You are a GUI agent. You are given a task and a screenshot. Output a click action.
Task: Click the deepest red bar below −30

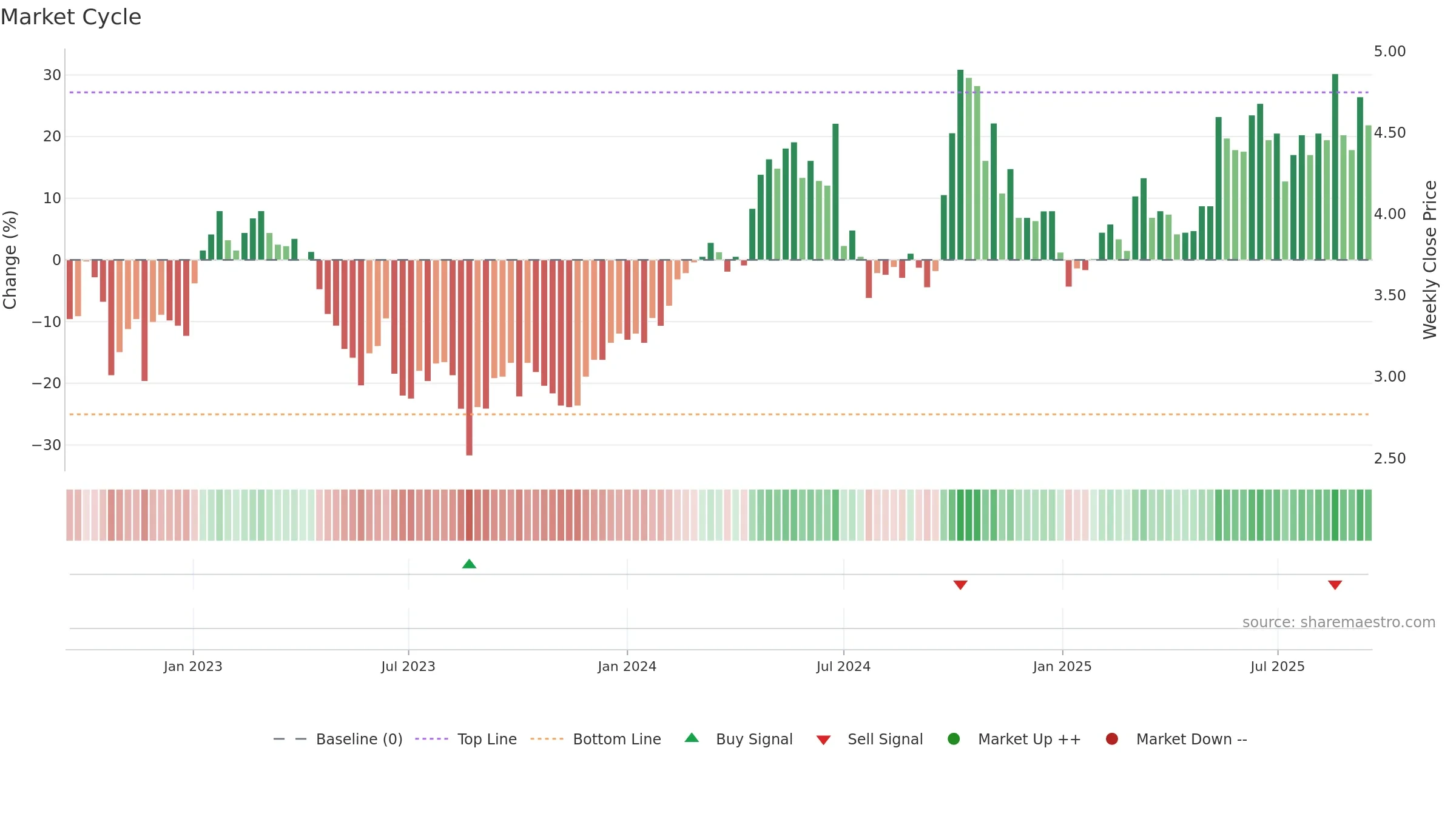[x=469, y=358]
